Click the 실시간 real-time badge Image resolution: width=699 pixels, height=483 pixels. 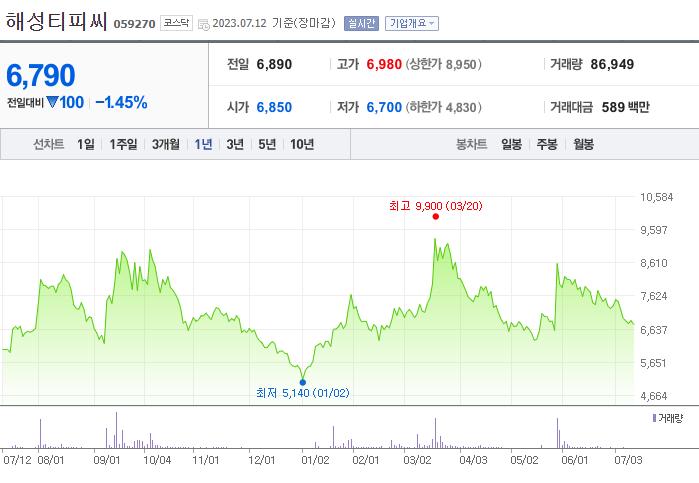point(361,23)
